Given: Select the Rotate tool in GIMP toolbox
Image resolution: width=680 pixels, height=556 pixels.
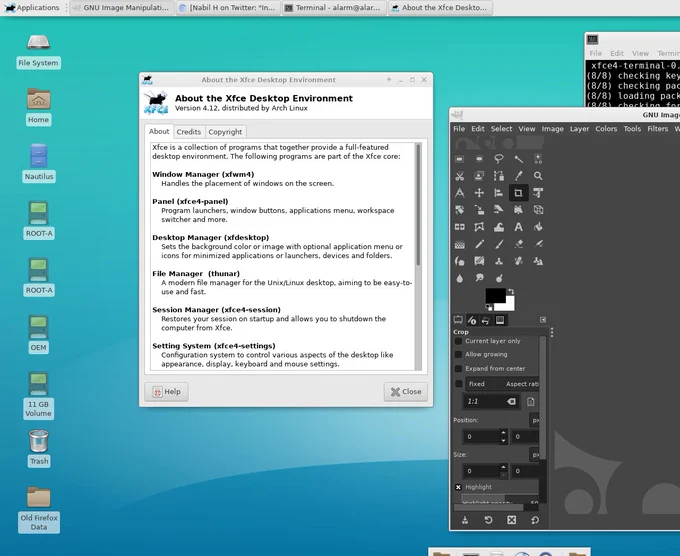Looking at the screenshot, I should pyautogui.click(x=460, y=210).
